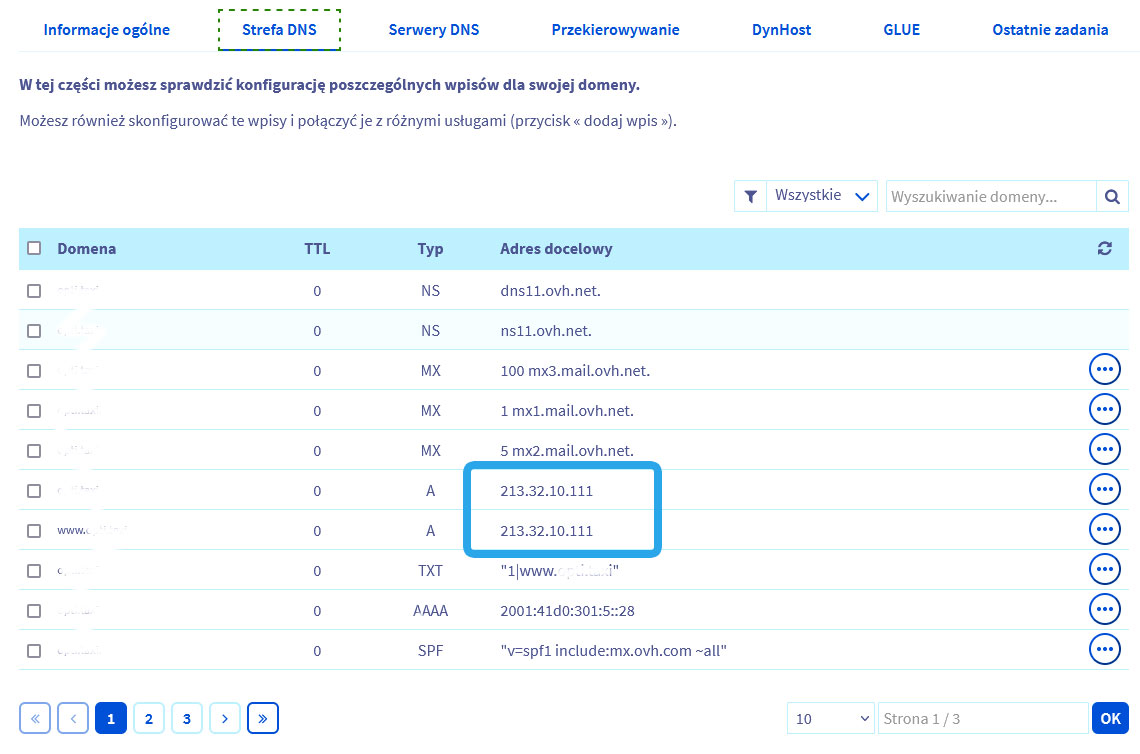Viewport: 1140px width, 754px height.
Task: Open the page size dropdown showing 10
Action: 830,717
